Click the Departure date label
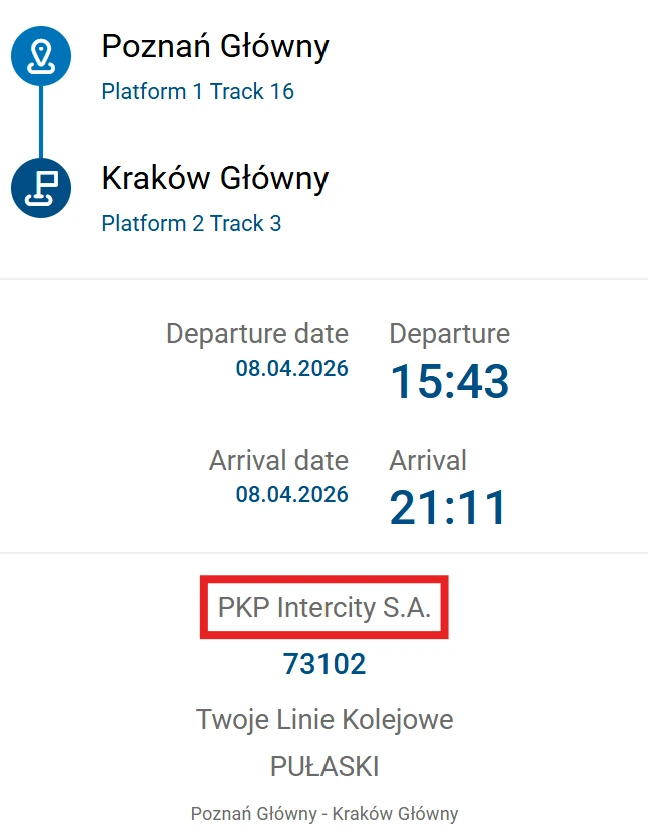648x840 pixels. [257, 334]
